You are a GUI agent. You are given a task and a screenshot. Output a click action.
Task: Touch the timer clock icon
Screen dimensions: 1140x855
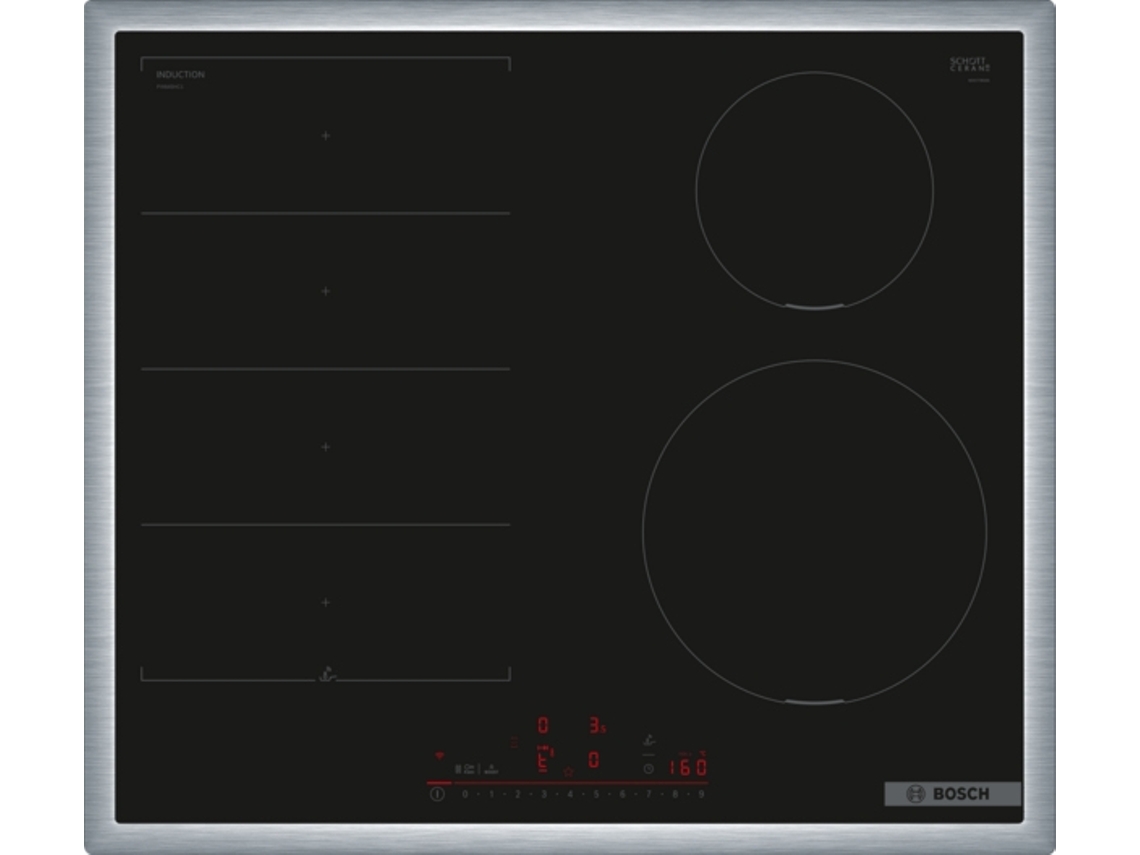click(649, 768)
